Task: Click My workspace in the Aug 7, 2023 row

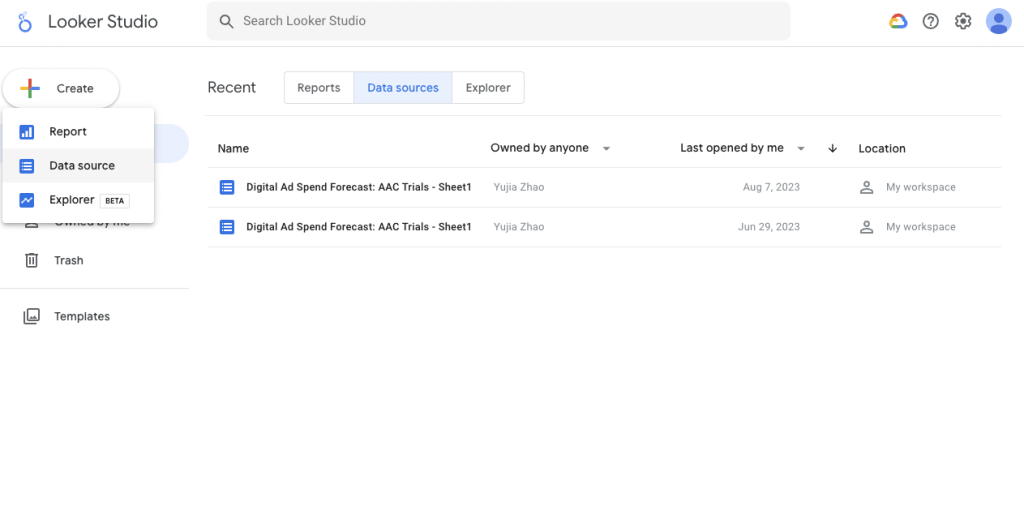Action: (x=921, y=187)
